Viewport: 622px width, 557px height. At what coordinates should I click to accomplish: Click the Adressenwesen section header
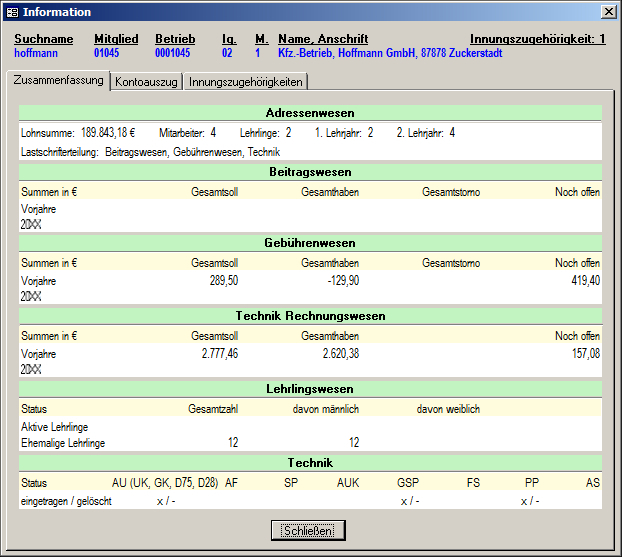tap(310, 113)
